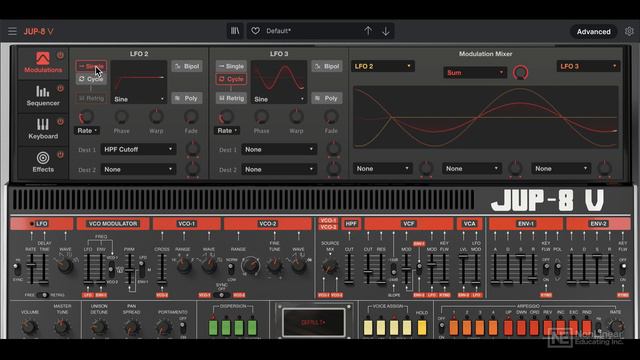
Task: Favorite the Default preset with heart icon
Action: 256,31
